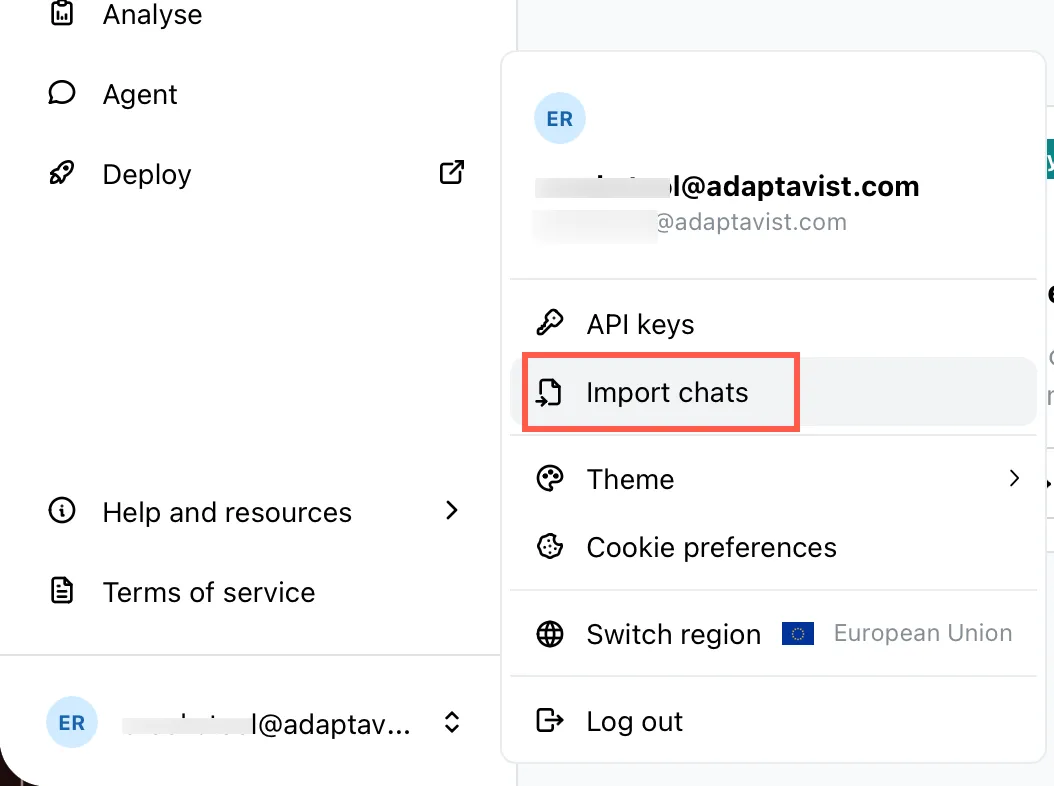Open Deploy in the sidebar

pyautogui.click(x=147, y=174)
